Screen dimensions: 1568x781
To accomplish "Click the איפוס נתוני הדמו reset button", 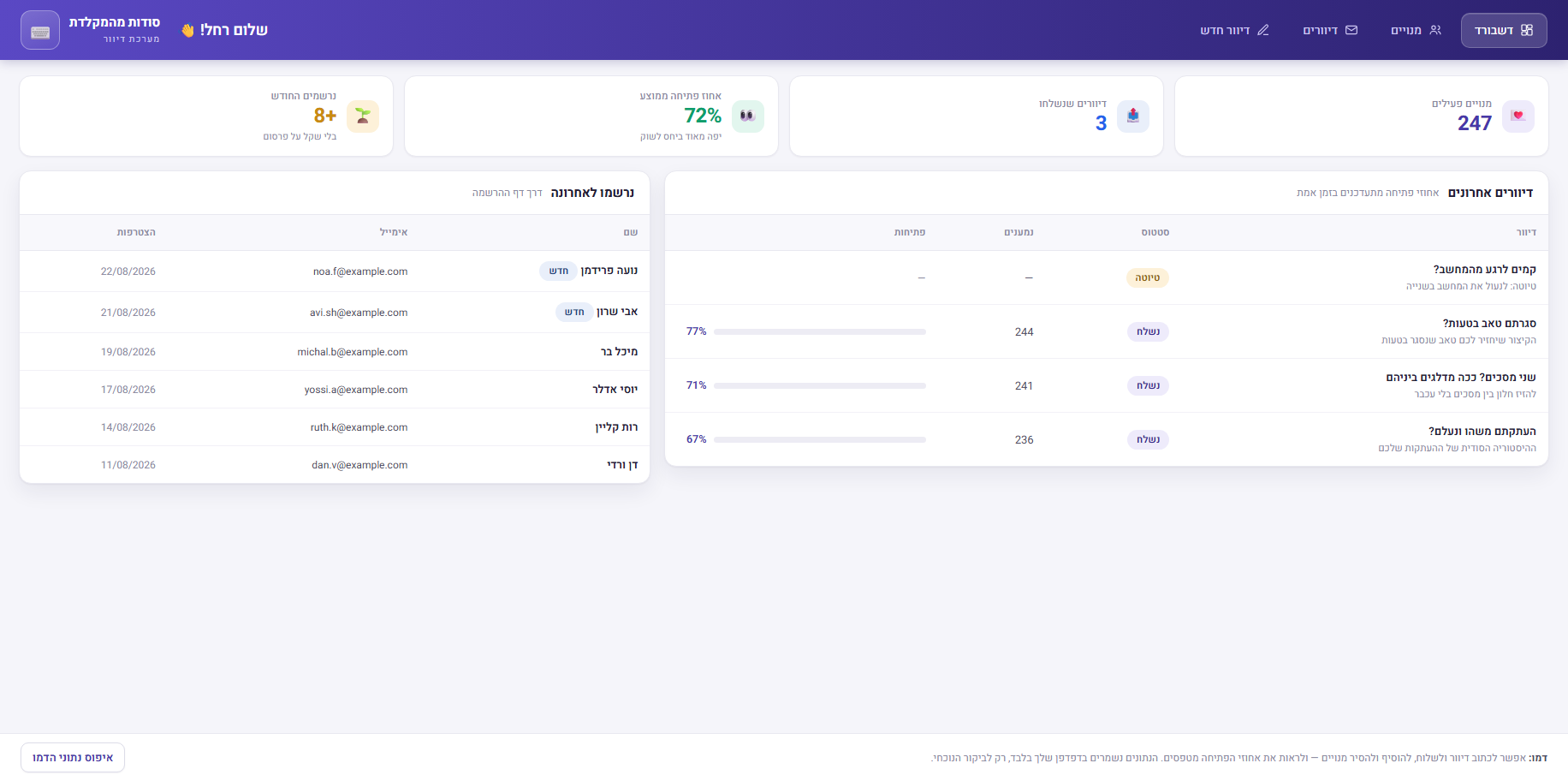I will [73, 758].
